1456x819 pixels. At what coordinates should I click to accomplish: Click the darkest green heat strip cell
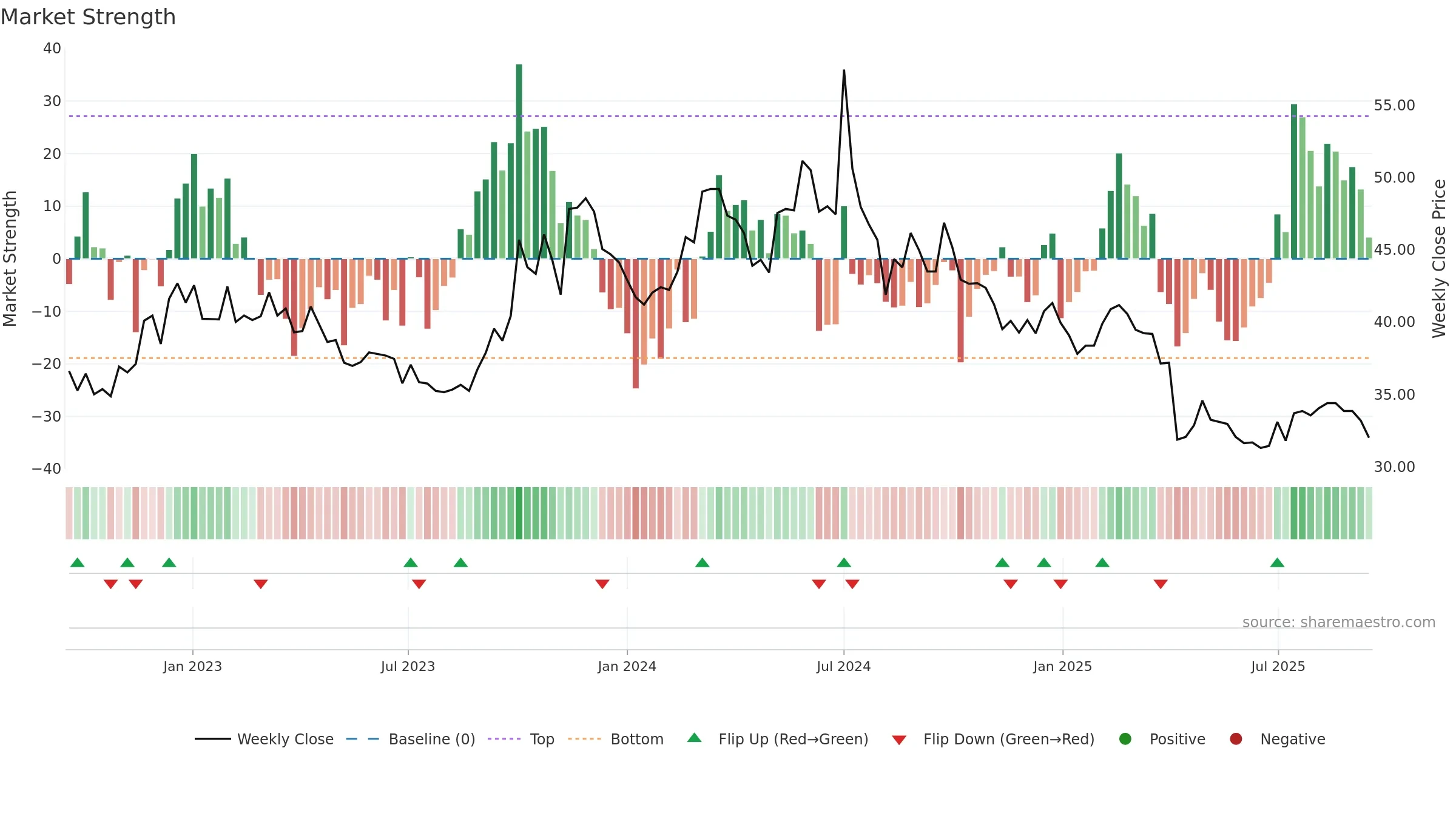pyautogui.click(x=519, y=513)
